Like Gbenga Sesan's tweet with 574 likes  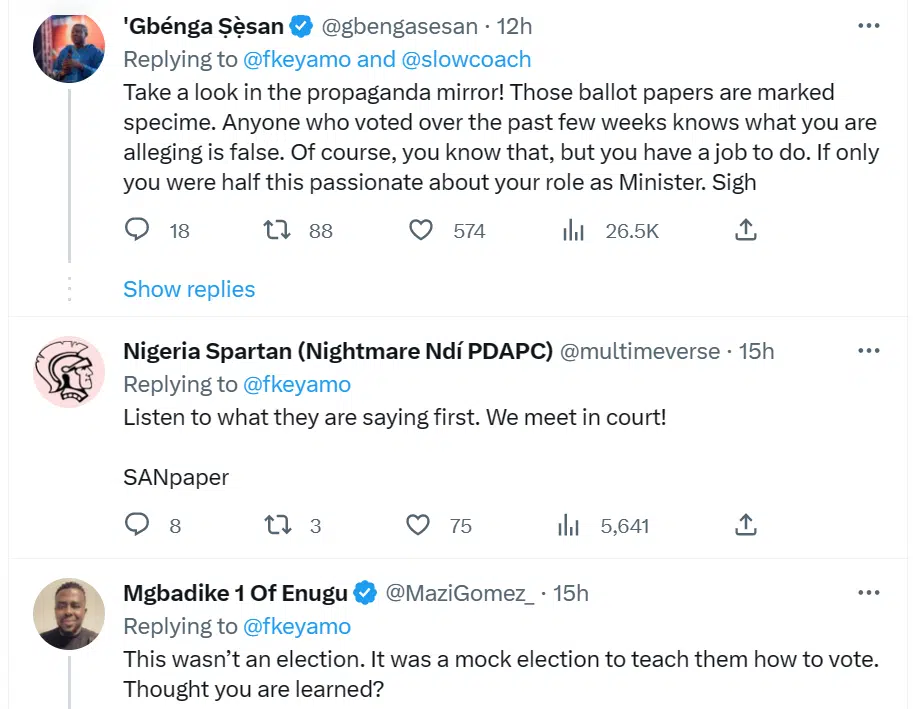422,231
